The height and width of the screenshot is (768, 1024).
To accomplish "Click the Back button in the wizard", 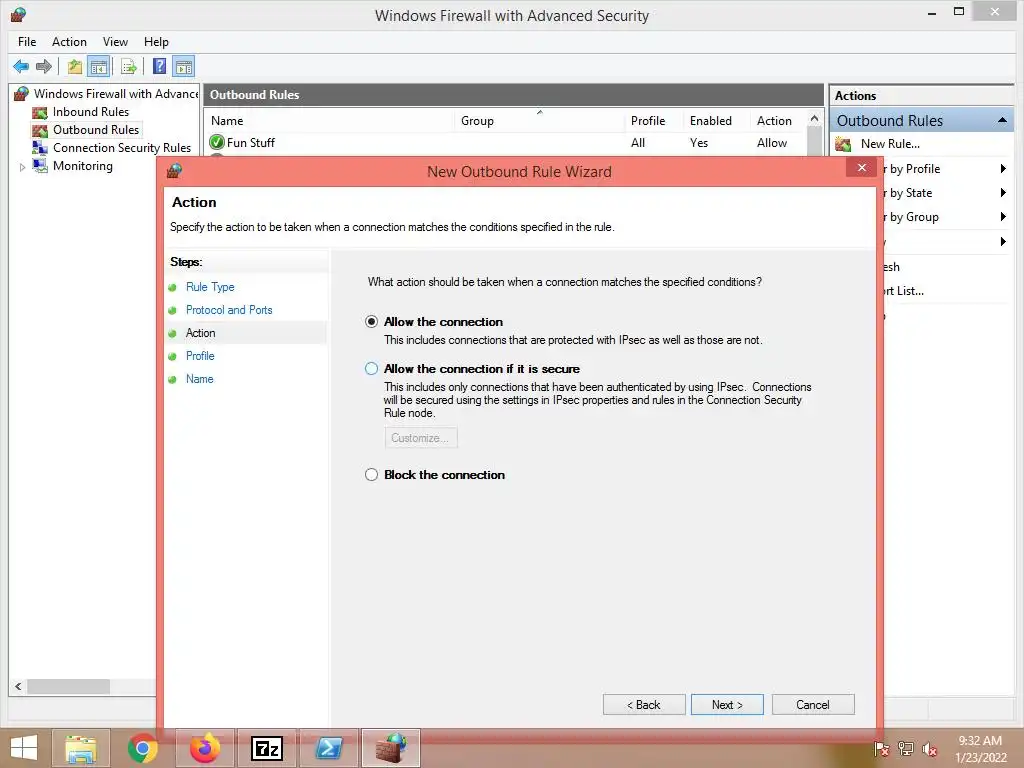I will pyautogui.click(x=643, y=705).
